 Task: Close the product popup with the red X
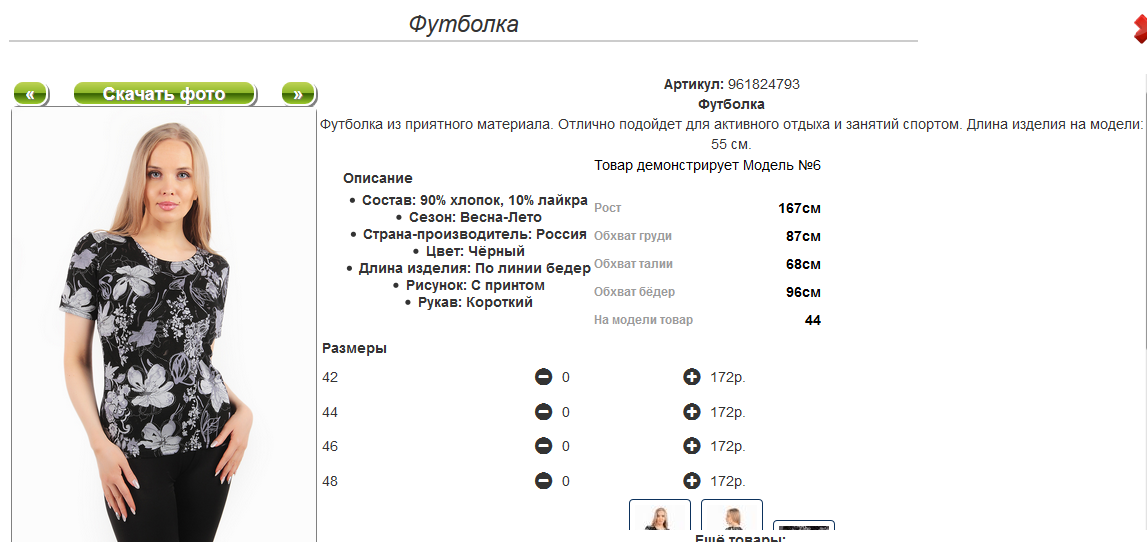(1140, 29)
